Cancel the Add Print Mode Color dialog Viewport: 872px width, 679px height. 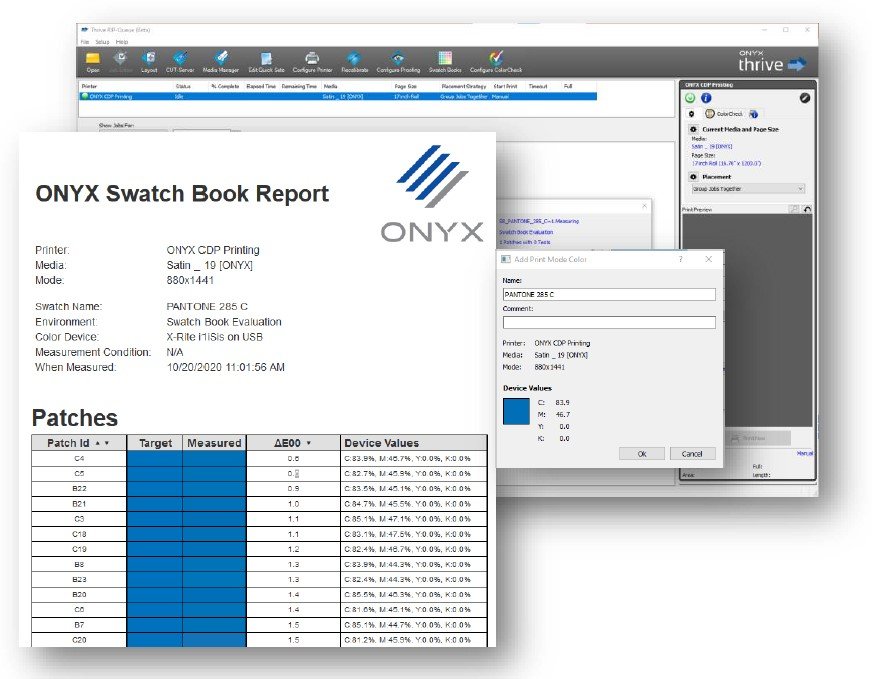(692, 454)
